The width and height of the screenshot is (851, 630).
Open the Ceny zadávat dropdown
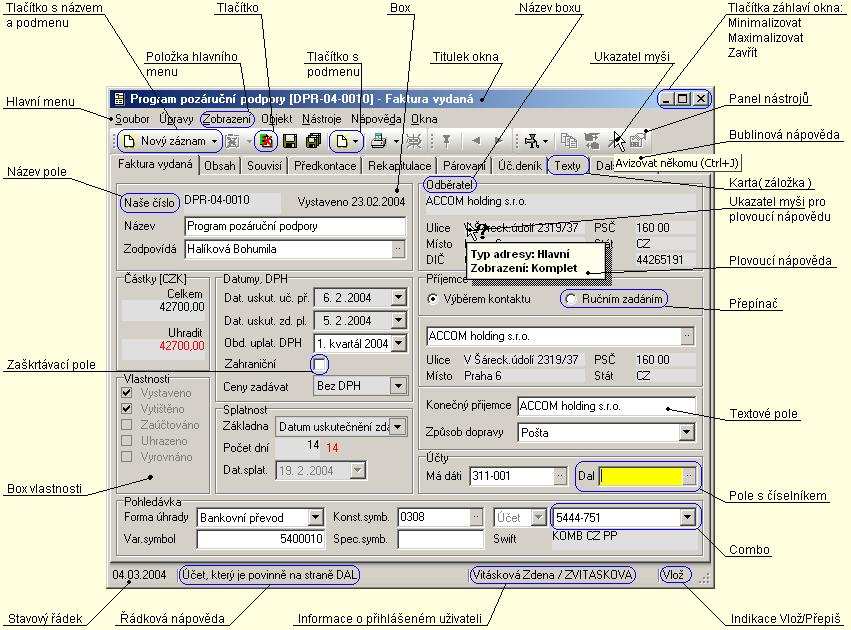coord(398,386)
